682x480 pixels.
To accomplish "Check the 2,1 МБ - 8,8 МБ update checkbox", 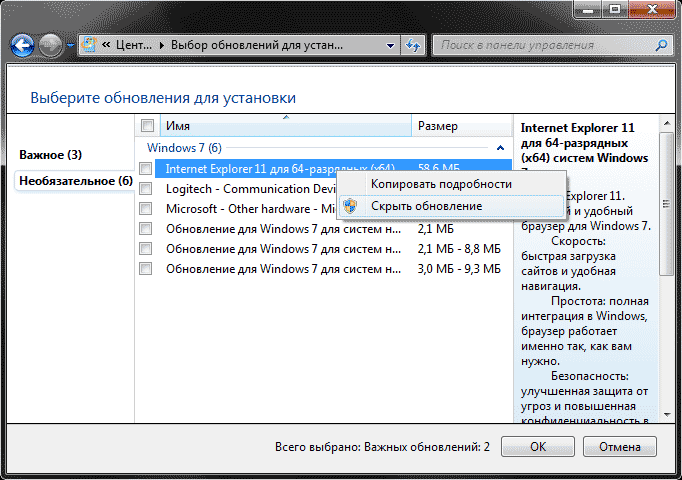I will click(146, 249).
